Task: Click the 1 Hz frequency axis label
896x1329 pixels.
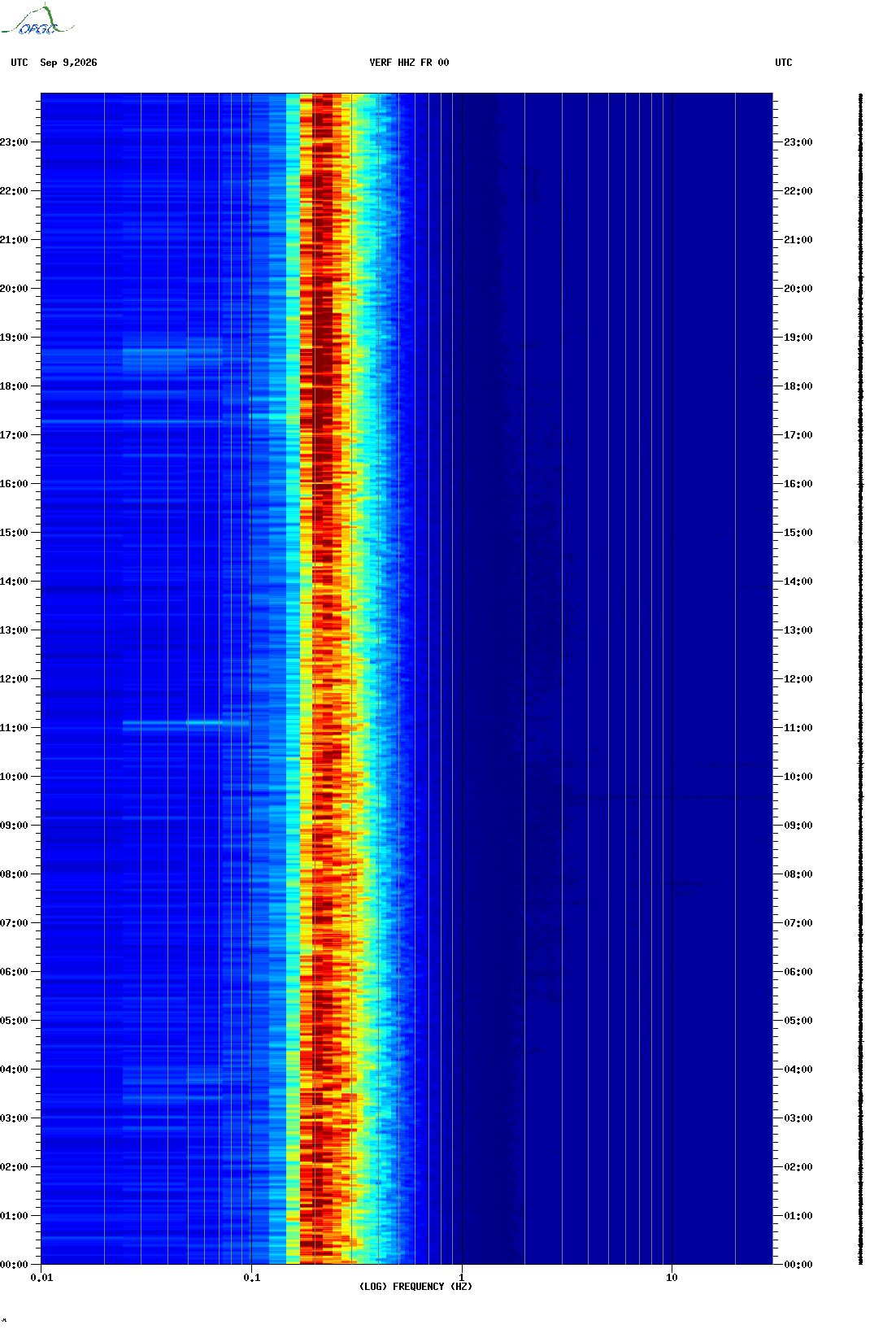Action: point(462,1278)
